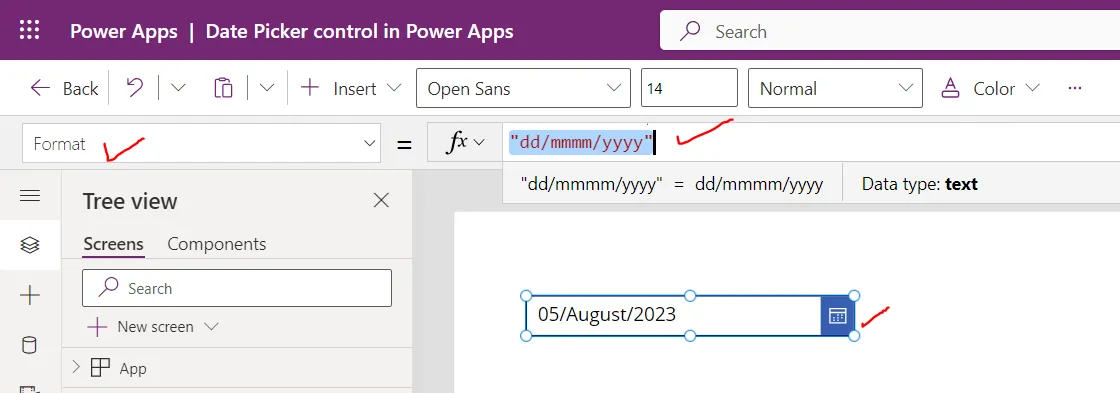1120x393 pixels.
Task: Click the Back arrow button
Action: [x=64, y=89]
